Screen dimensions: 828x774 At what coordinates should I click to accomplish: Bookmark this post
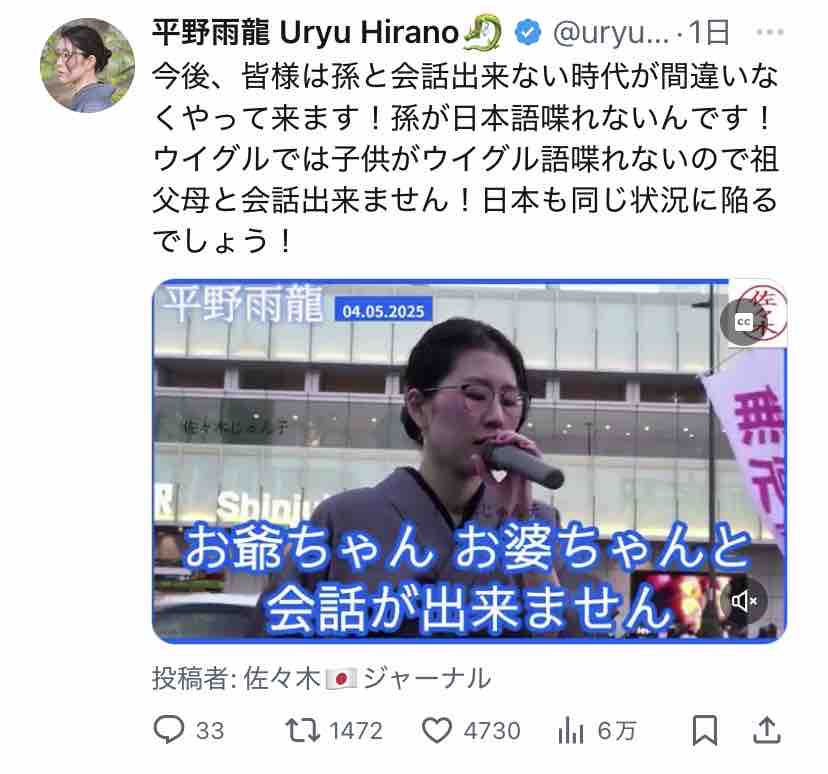(704, 730)
